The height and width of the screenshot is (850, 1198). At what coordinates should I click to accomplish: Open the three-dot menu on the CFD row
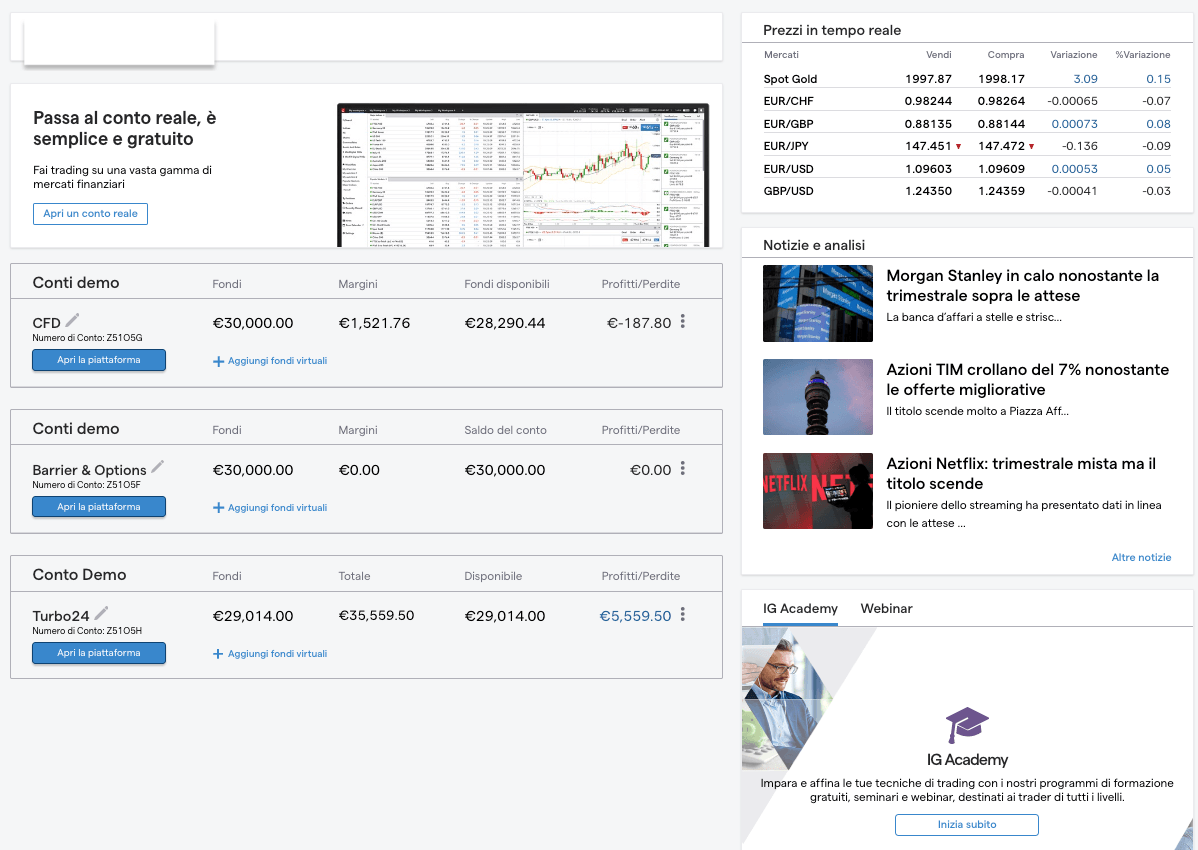681,322
